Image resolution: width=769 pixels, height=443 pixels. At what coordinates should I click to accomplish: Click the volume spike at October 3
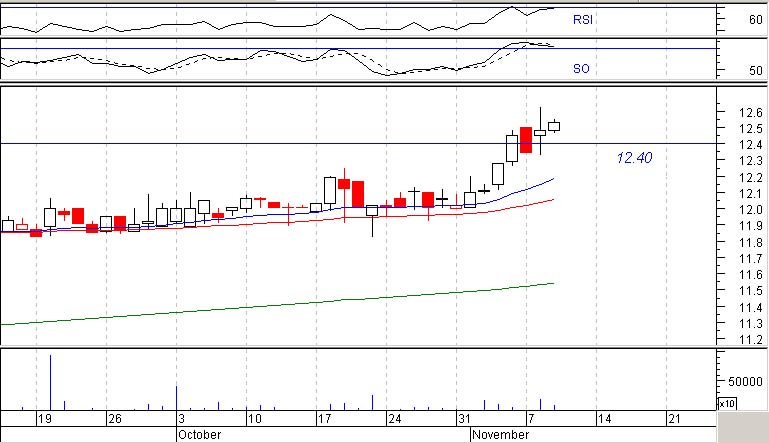pyautogui.click(x=177, y=398)
